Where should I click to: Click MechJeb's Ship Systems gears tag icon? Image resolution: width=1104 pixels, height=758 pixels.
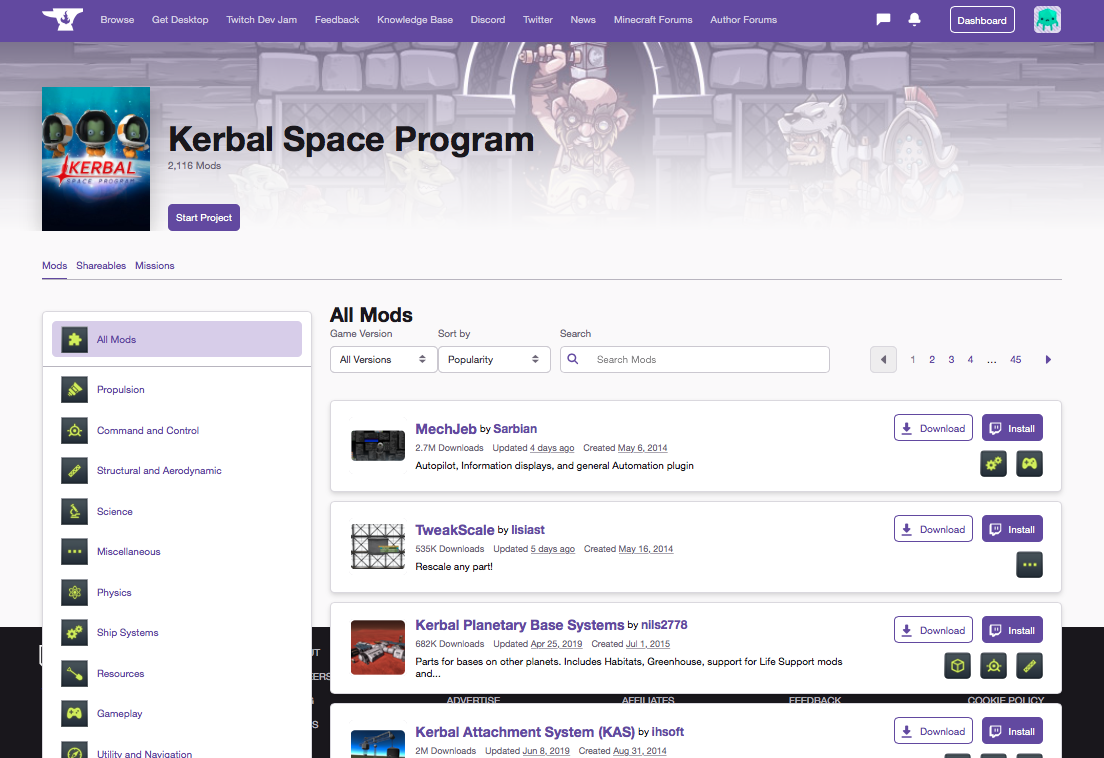click(993, 464)
